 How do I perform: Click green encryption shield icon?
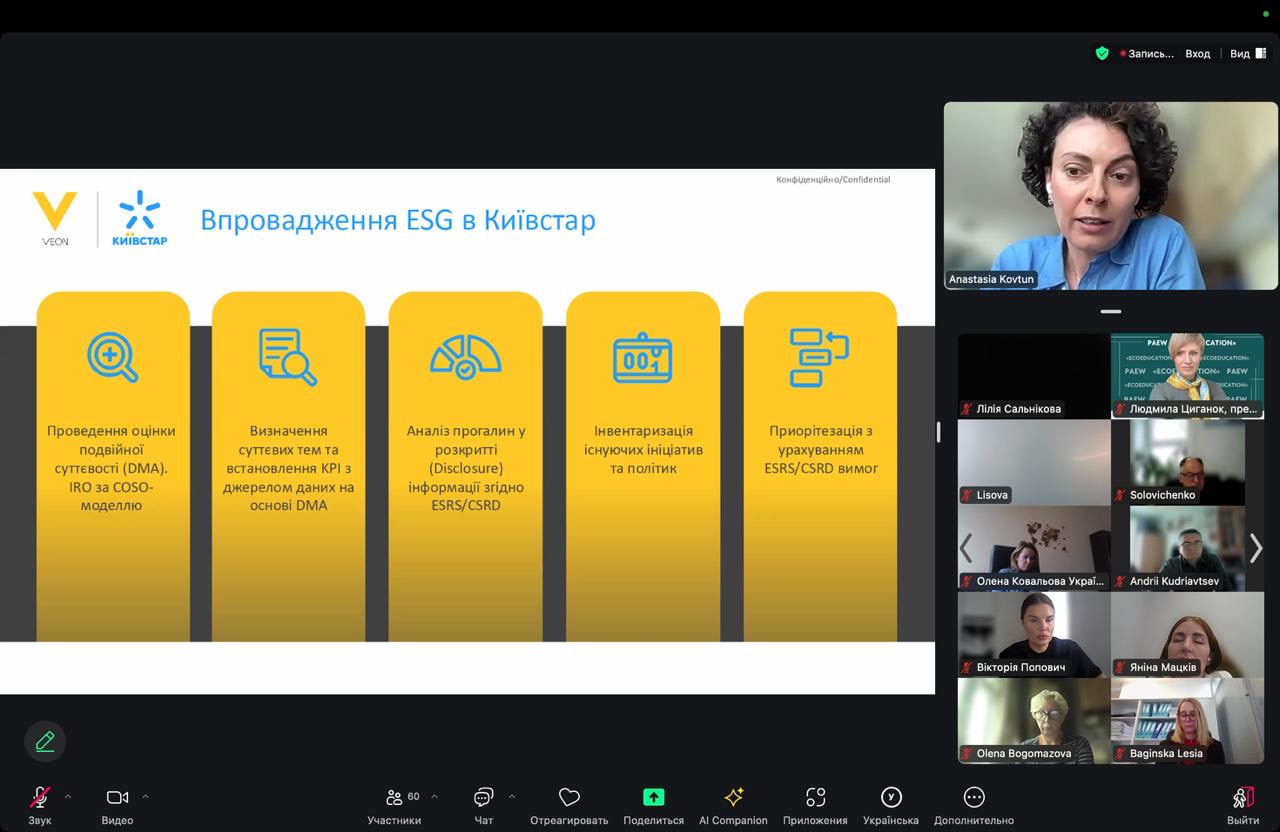pyautogui.click(x=1102, y=54)
